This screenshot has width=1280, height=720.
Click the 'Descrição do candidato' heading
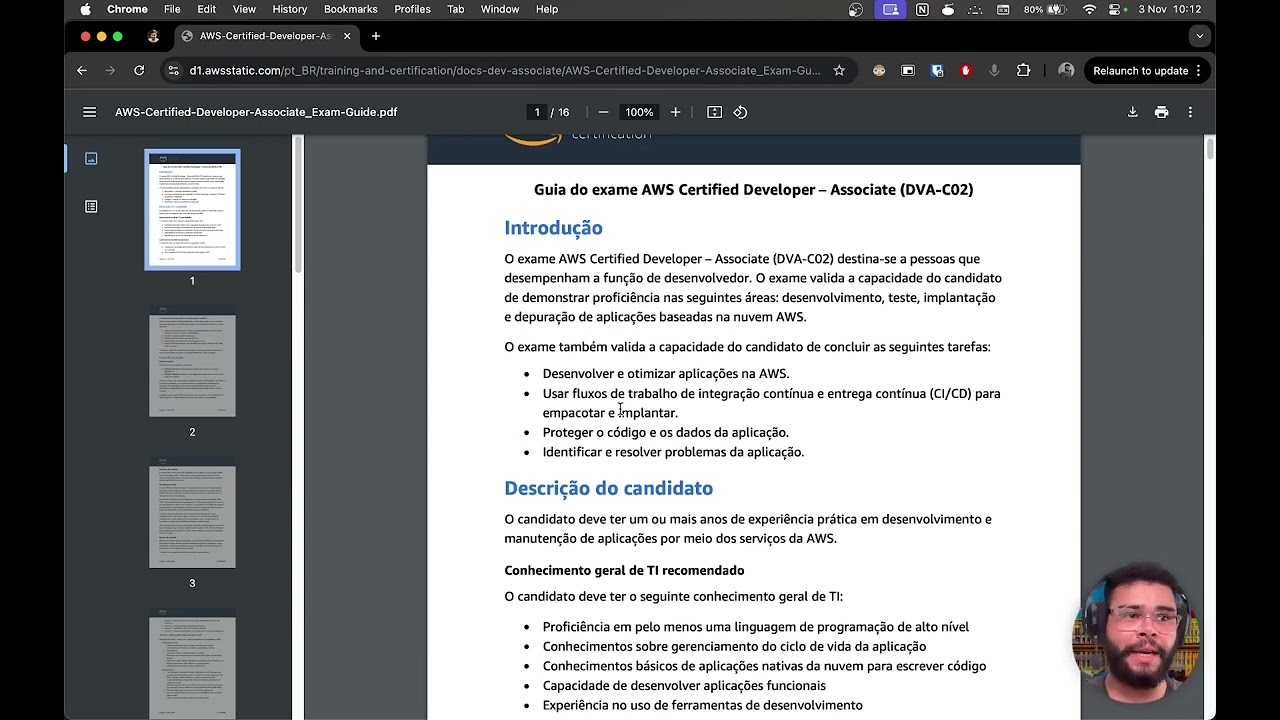click(608, 488)
